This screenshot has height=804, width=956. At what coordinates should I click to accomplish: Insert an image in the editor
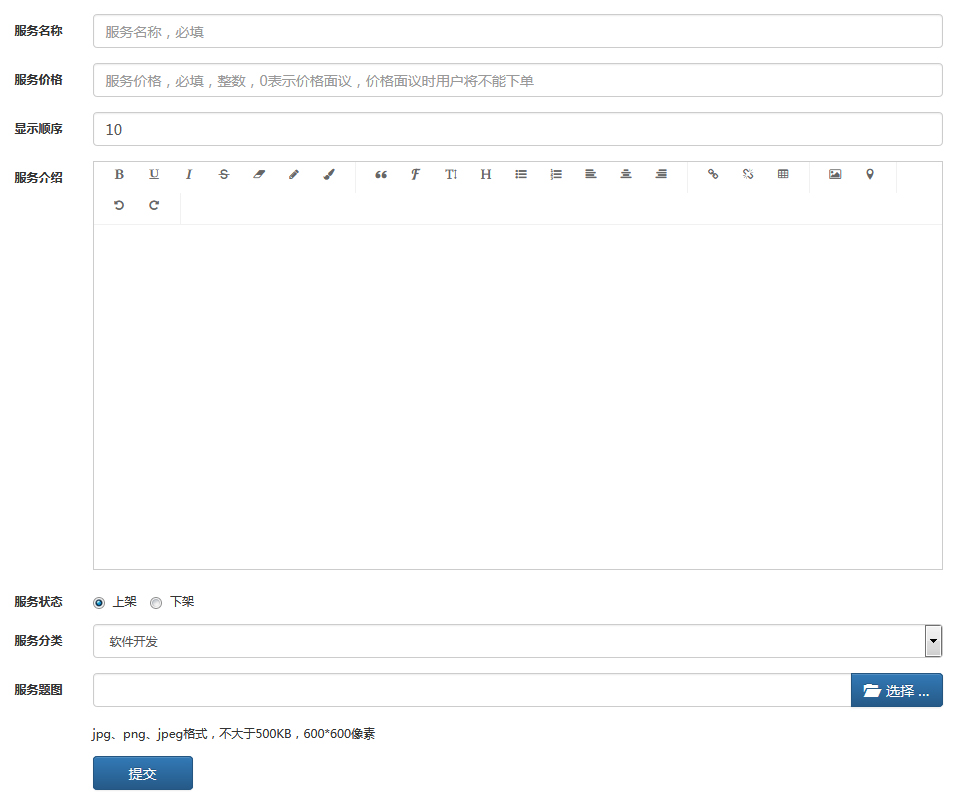pos(835,174)
